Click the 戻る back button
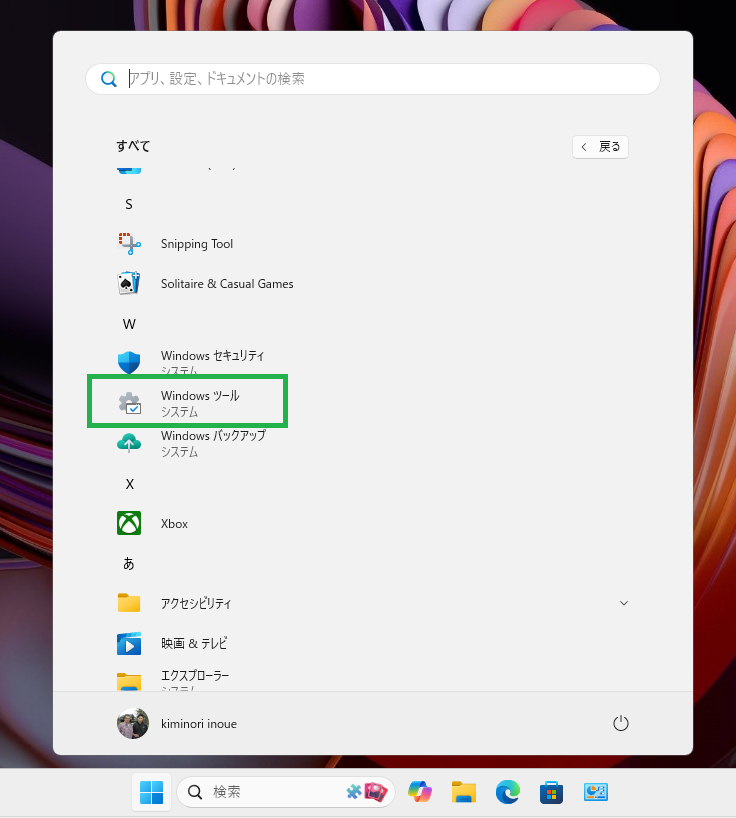 click(600, 147)
